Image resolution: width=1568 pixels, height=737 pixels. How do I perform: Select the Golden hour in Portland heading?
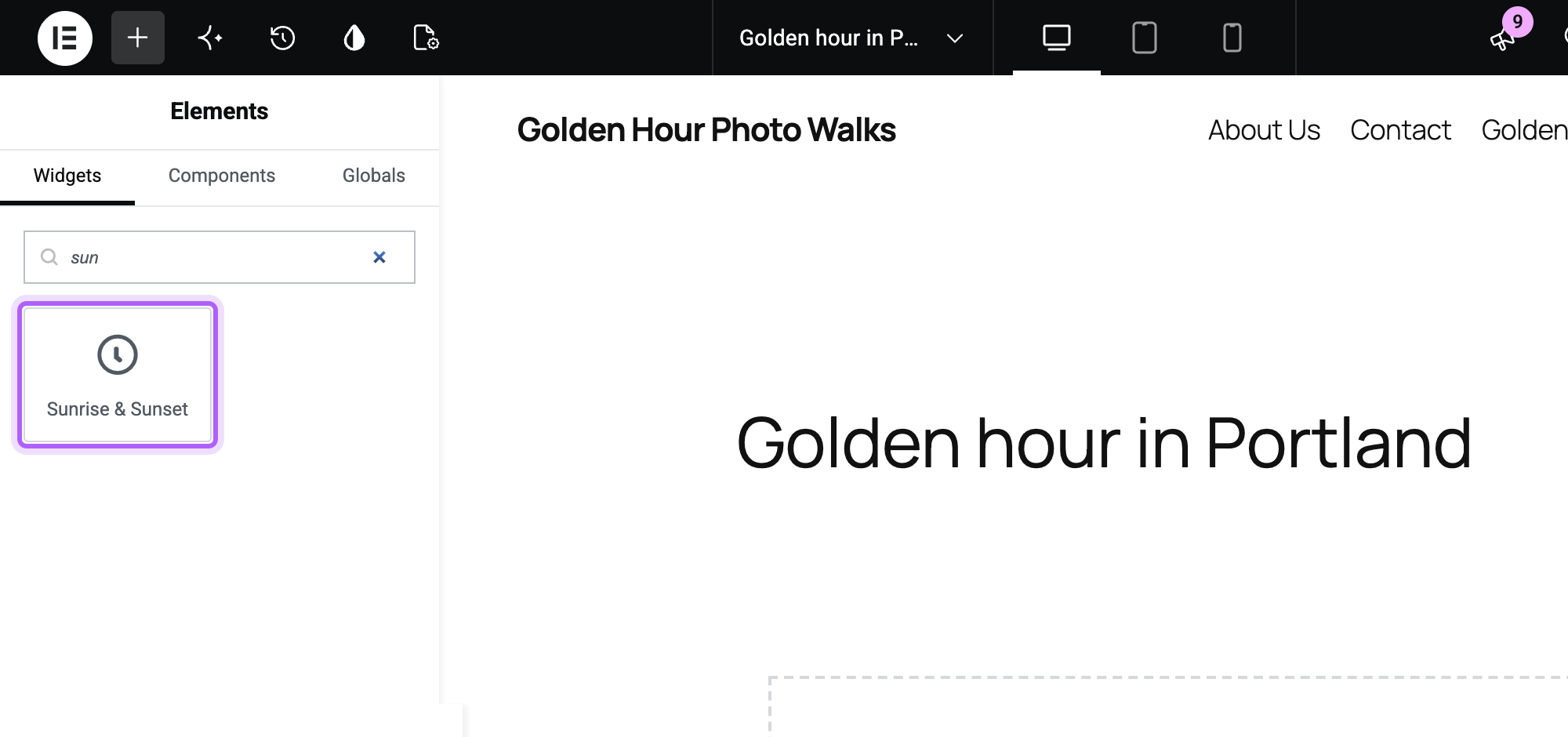coord(1104,443)
